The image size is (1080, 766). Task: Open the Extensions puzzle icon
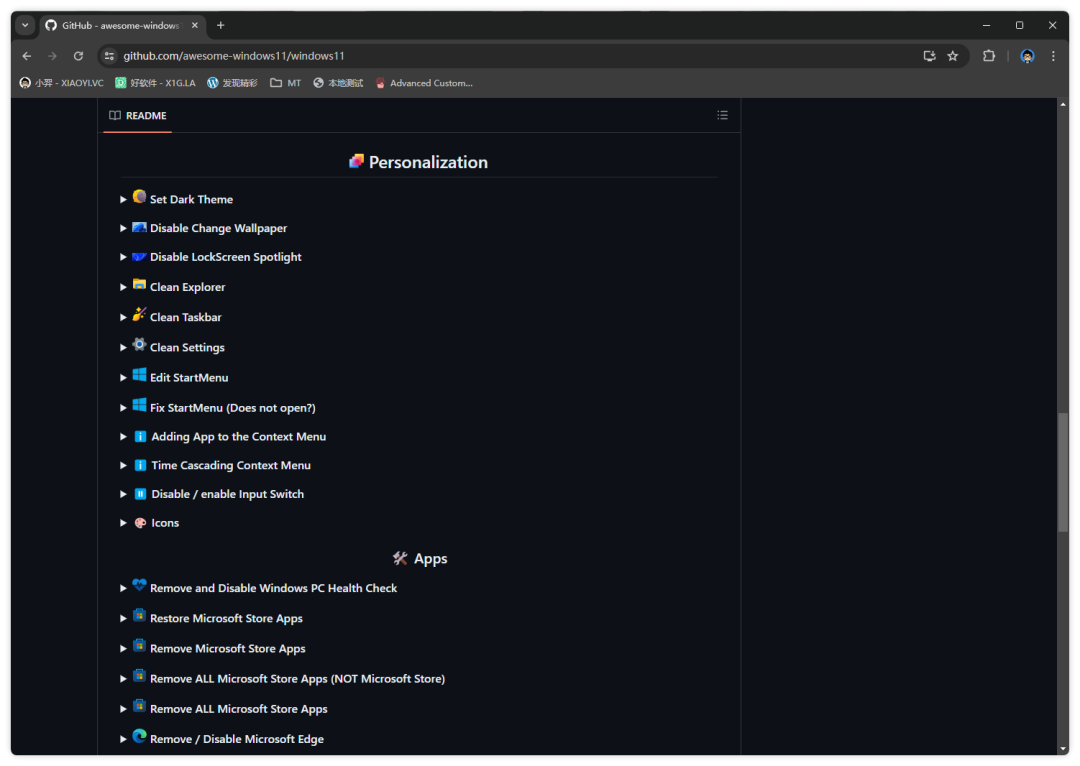(x=989, y=56)
